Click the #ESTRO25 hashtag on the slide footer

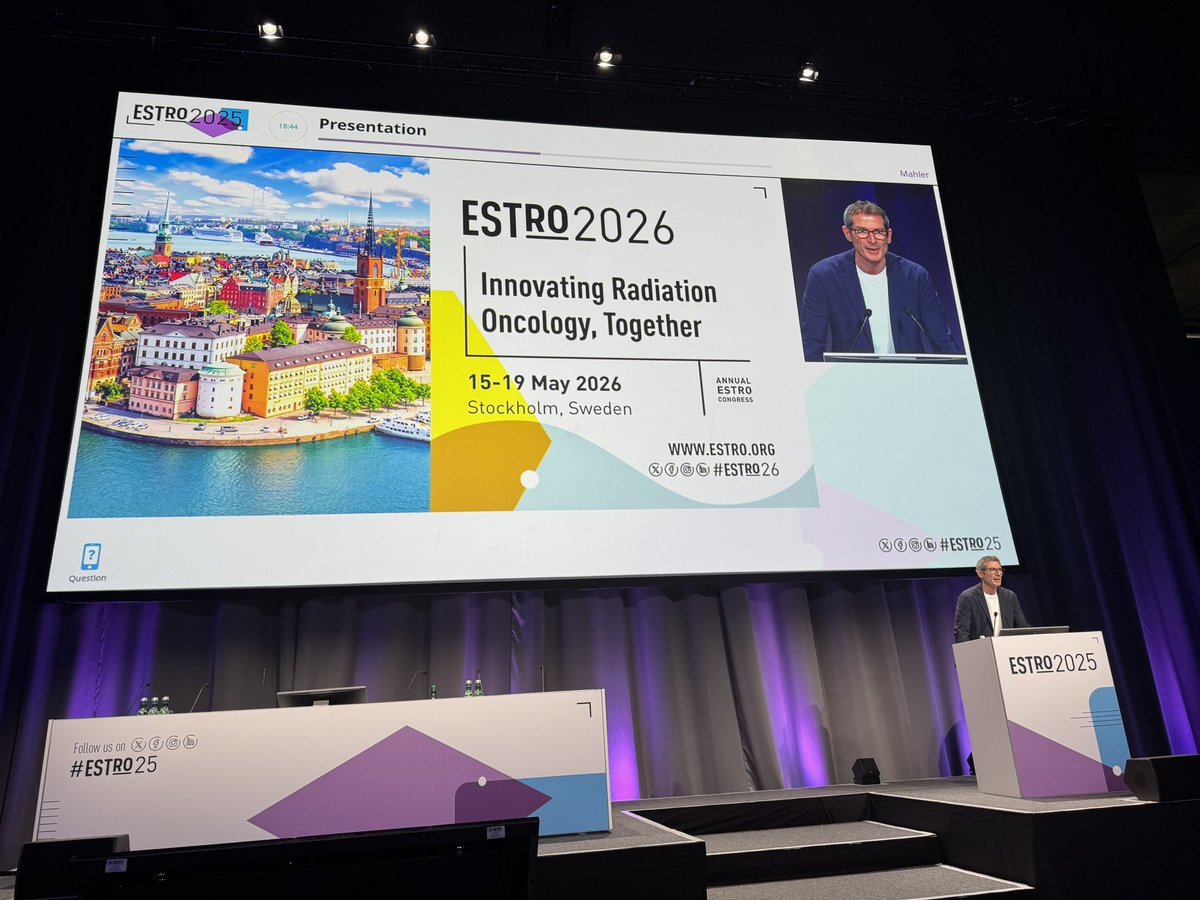coord(972,545)
